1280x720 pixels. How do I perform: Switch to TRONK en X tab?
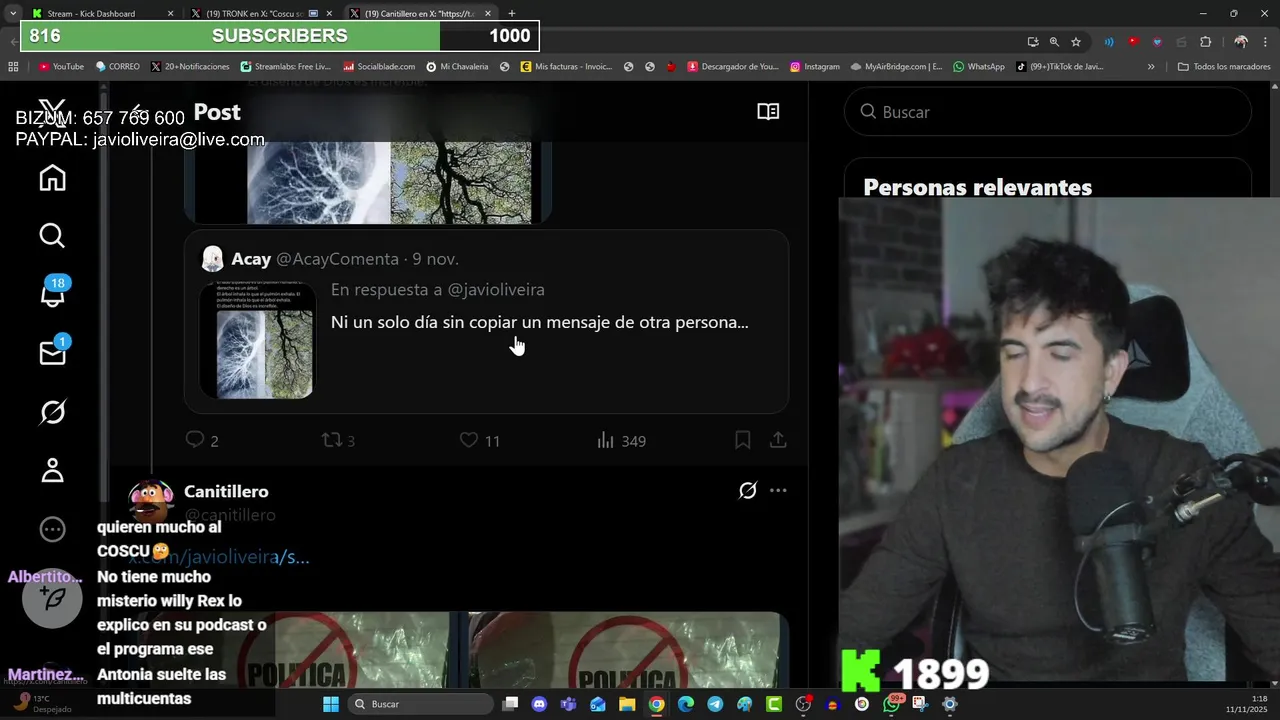263,13
